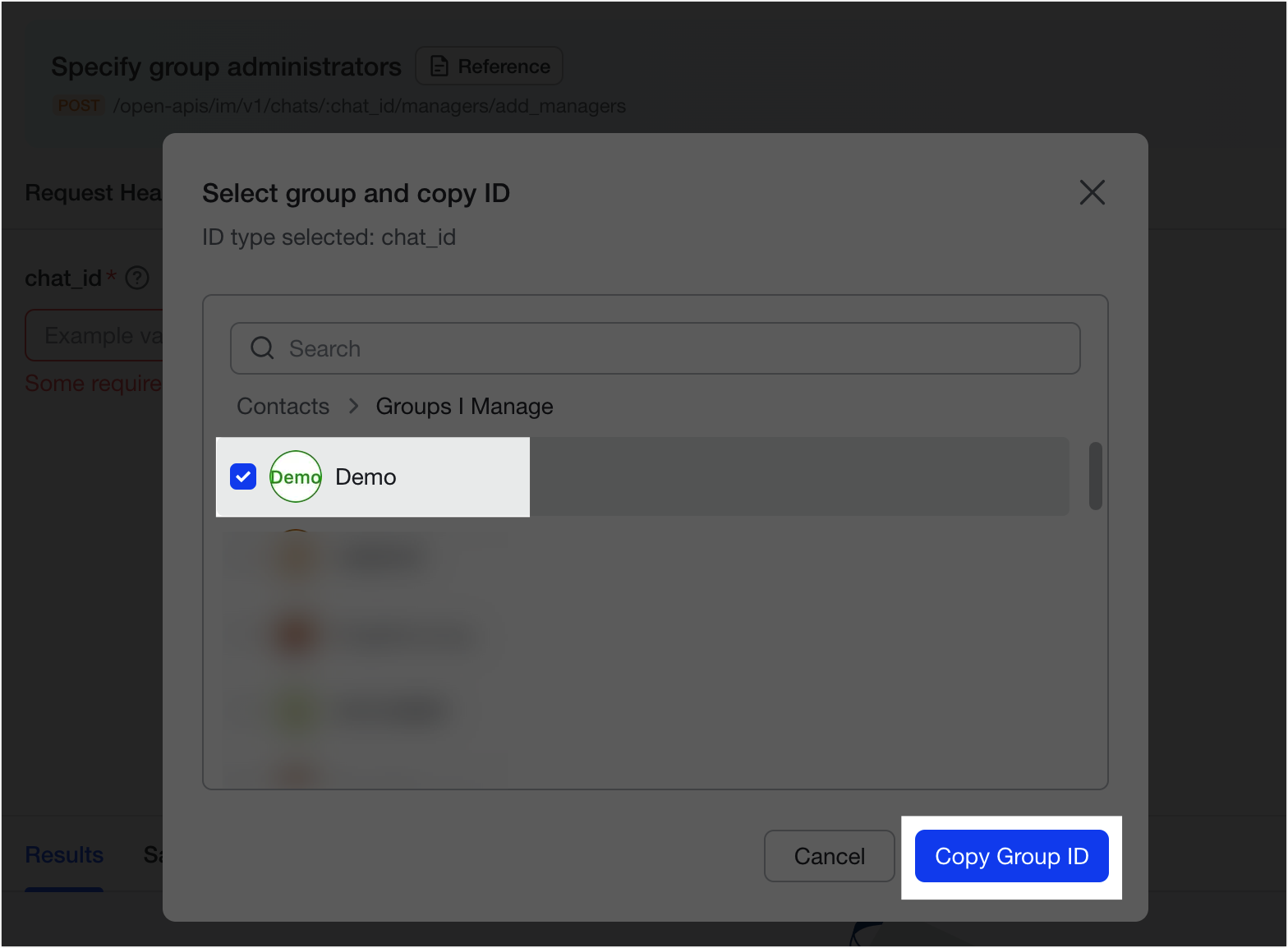
Task: Click the POST method badge
Action: [x=79, y=106]
